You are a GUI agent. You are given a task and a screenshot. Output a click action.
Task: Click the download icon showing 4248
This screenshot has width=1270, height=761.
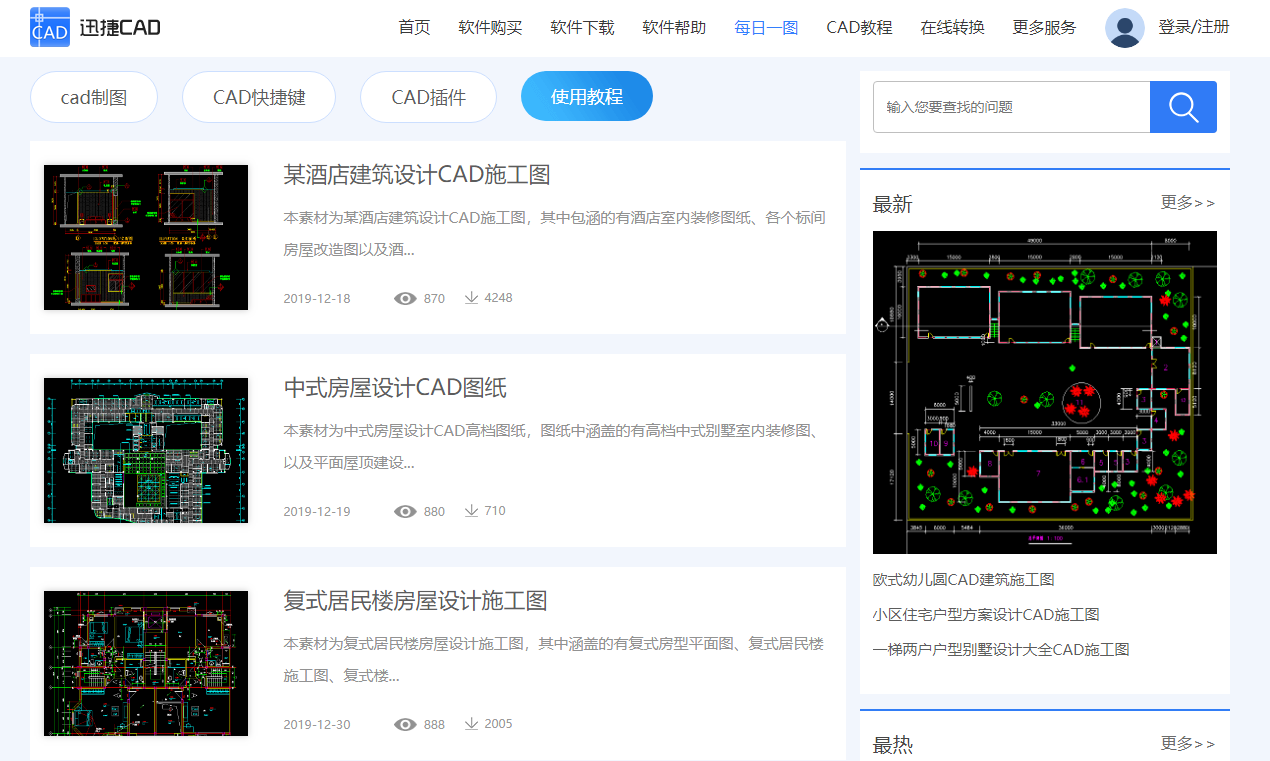[x=469, y=298]
